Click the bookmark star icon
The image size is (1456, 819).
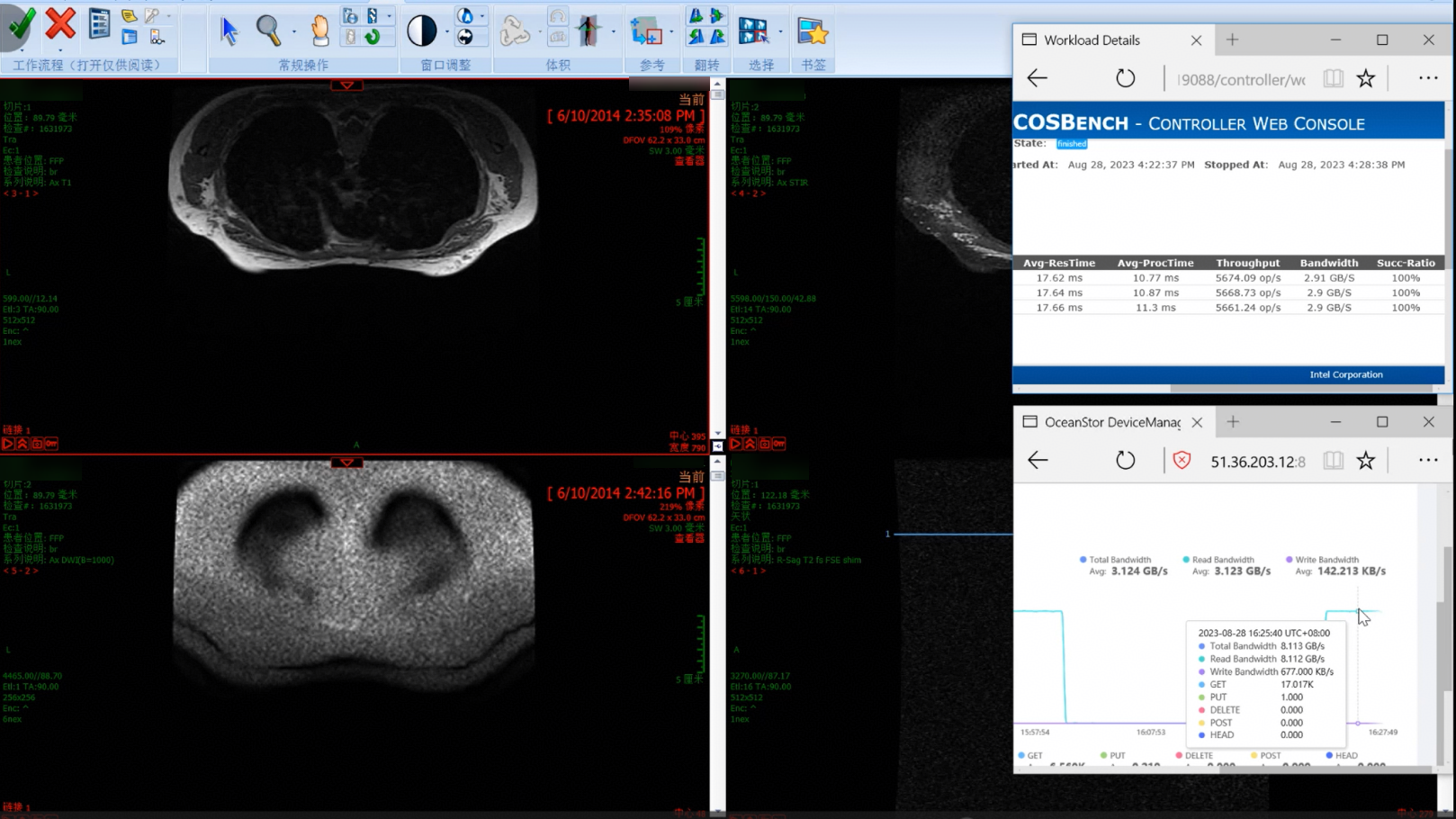click(813, 31)
